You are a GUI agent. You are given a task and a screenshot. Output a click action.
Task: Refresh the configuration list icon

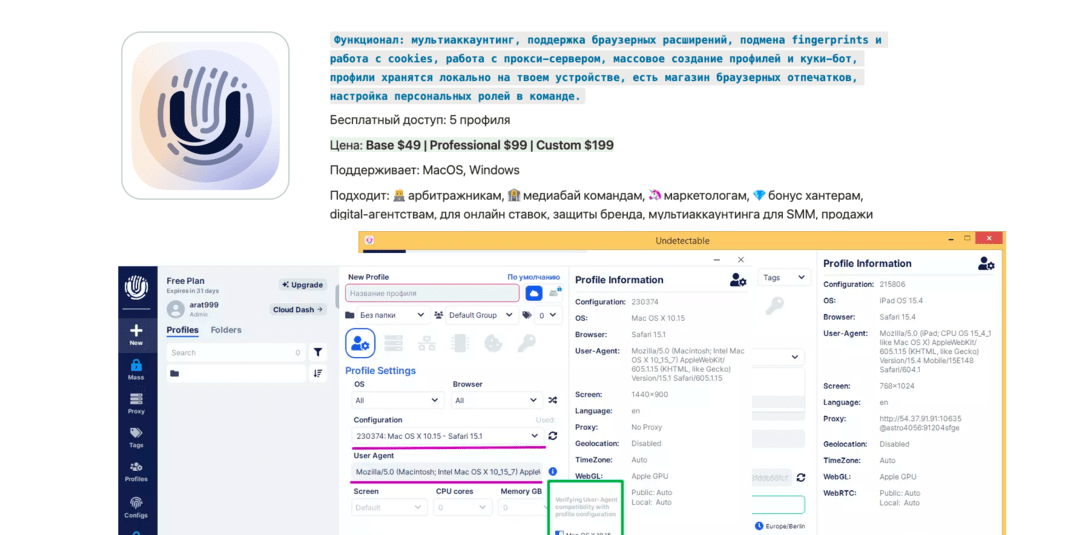pyautogui.click(x=552, y=436)
